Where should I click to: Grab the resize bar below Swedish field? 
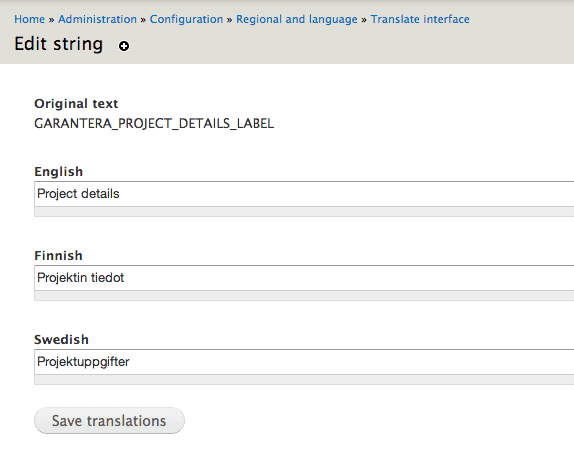click(x=304, y=380)
